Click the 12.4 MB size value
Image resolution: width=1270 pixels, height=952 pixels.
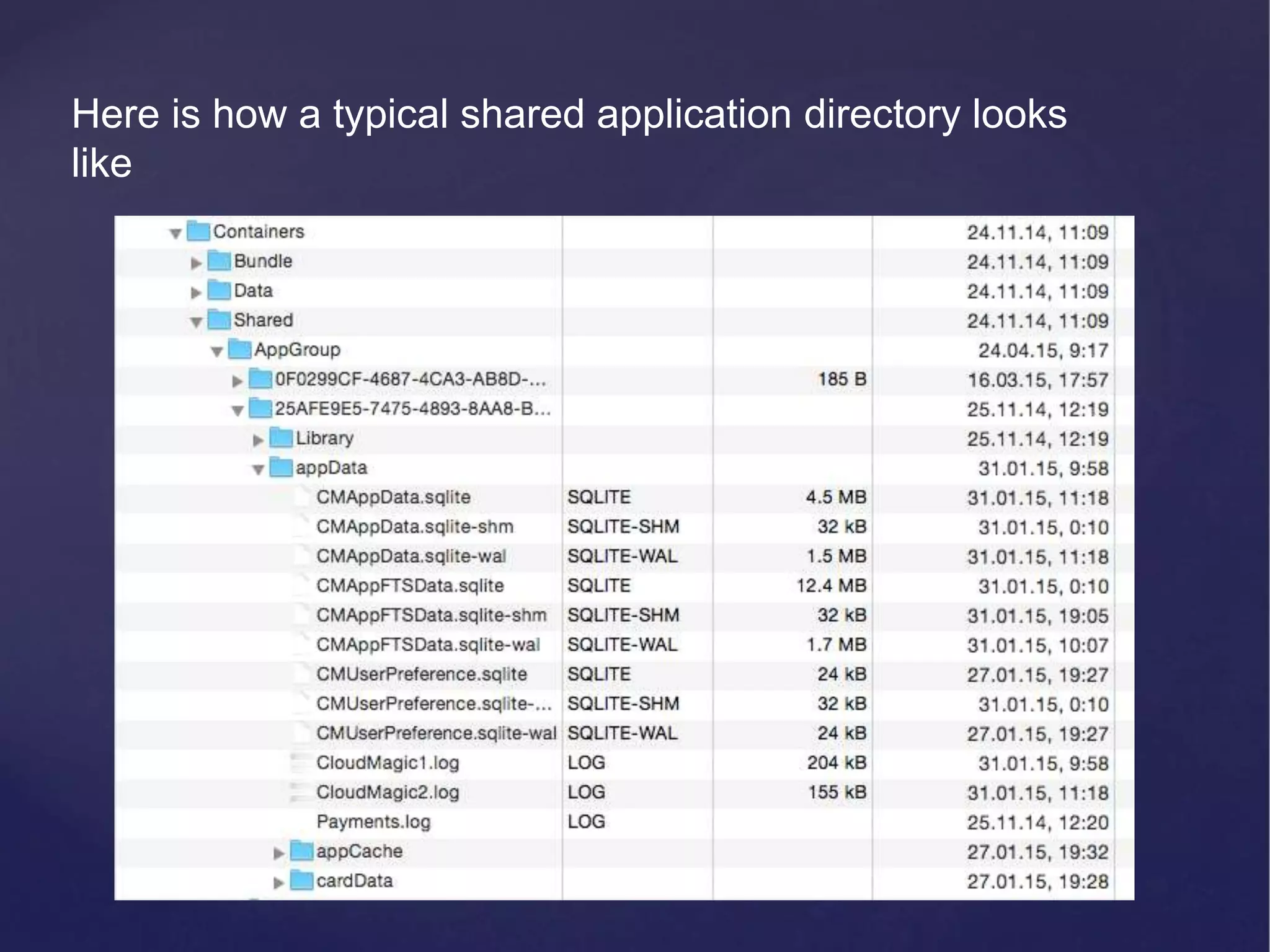tap(831, 586)
